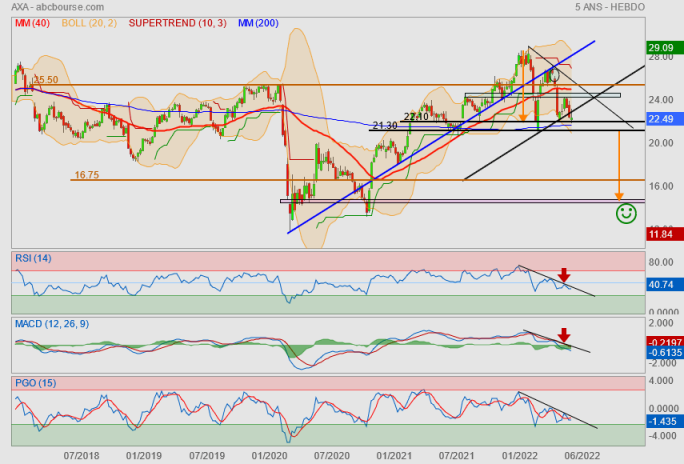Click the MM (40) legend label
Image resolution: width=684 pixels, height=464 pixels.
[x=32, y=23]
